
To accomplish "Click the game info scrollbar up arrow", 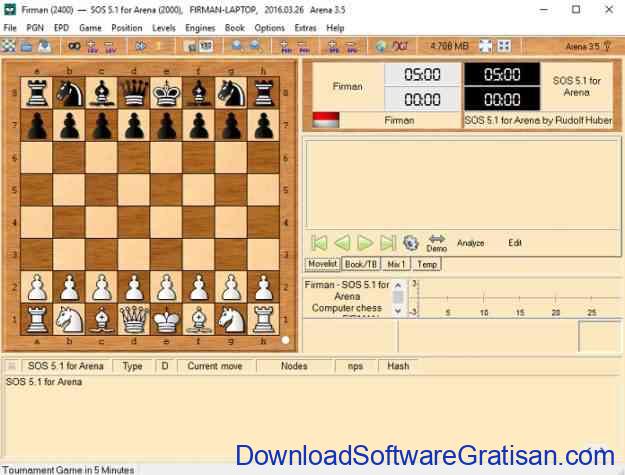I will (x=398, y=285).
